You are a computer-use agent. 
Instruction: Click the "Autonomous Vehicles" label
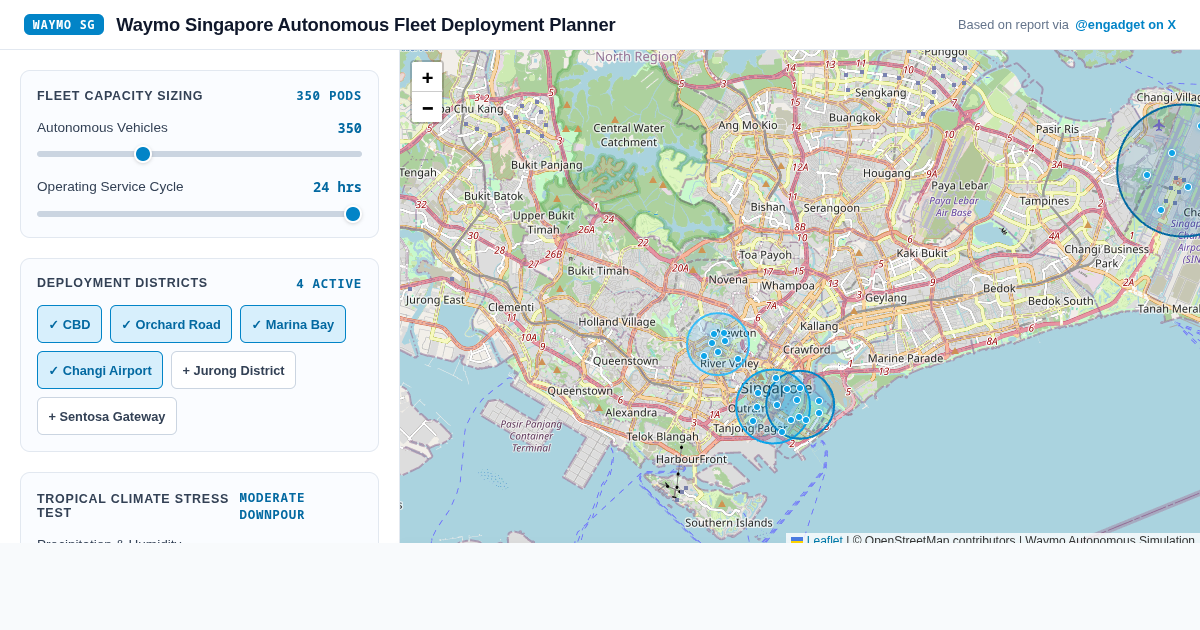102,128
